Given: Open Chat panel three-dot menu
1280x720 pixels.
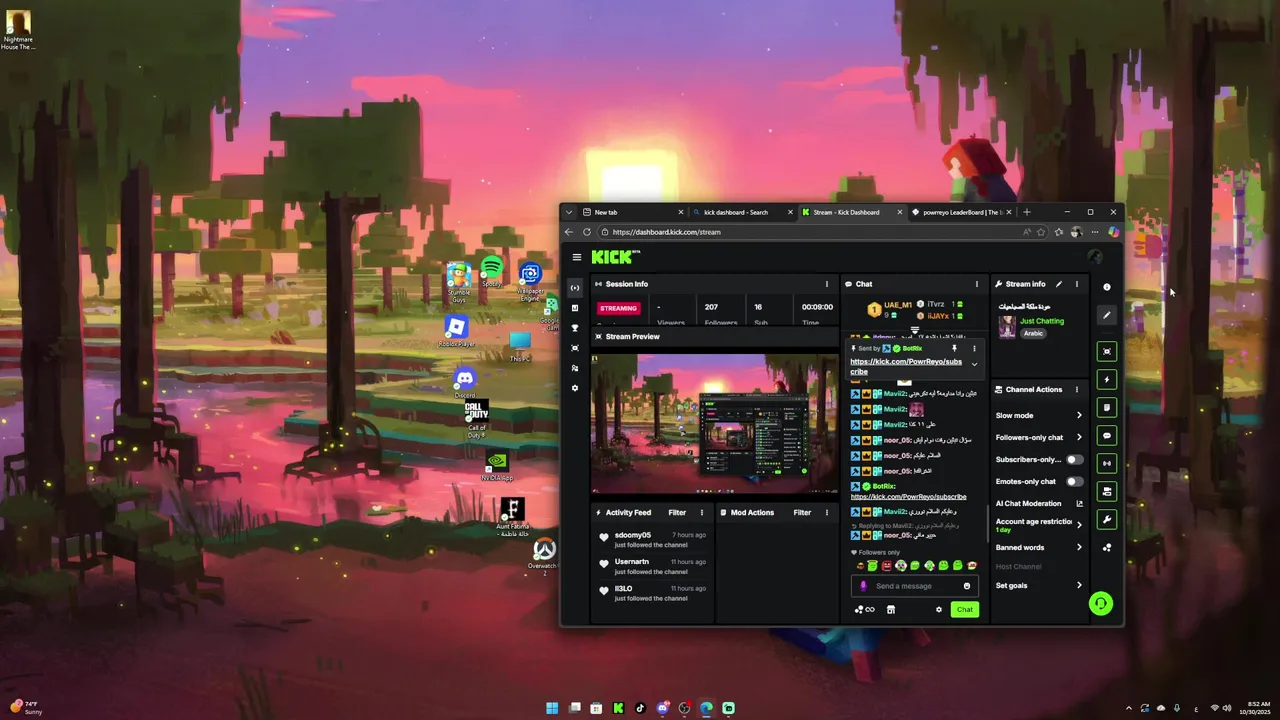Looking at the screenshot, I should pos(977,284).
